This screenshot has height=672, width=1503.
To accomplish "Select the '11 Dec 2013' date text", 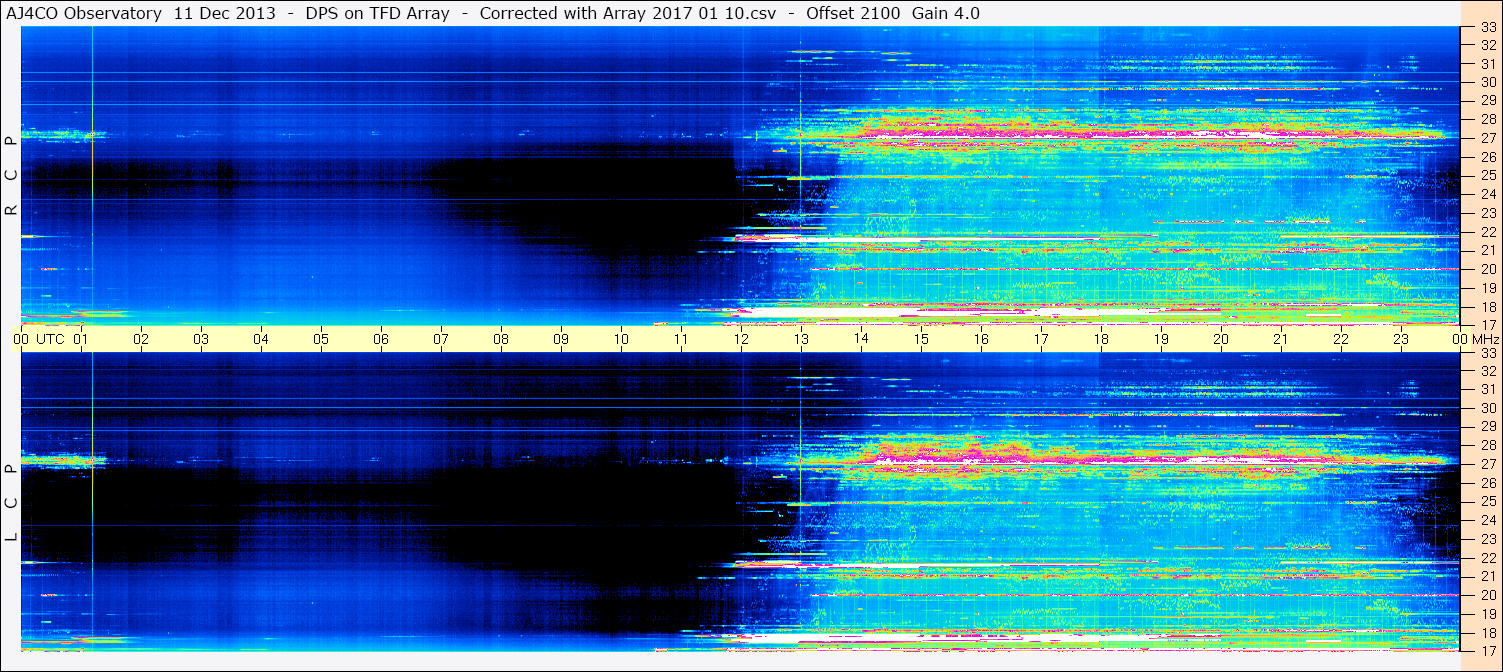I will point(225,13).
